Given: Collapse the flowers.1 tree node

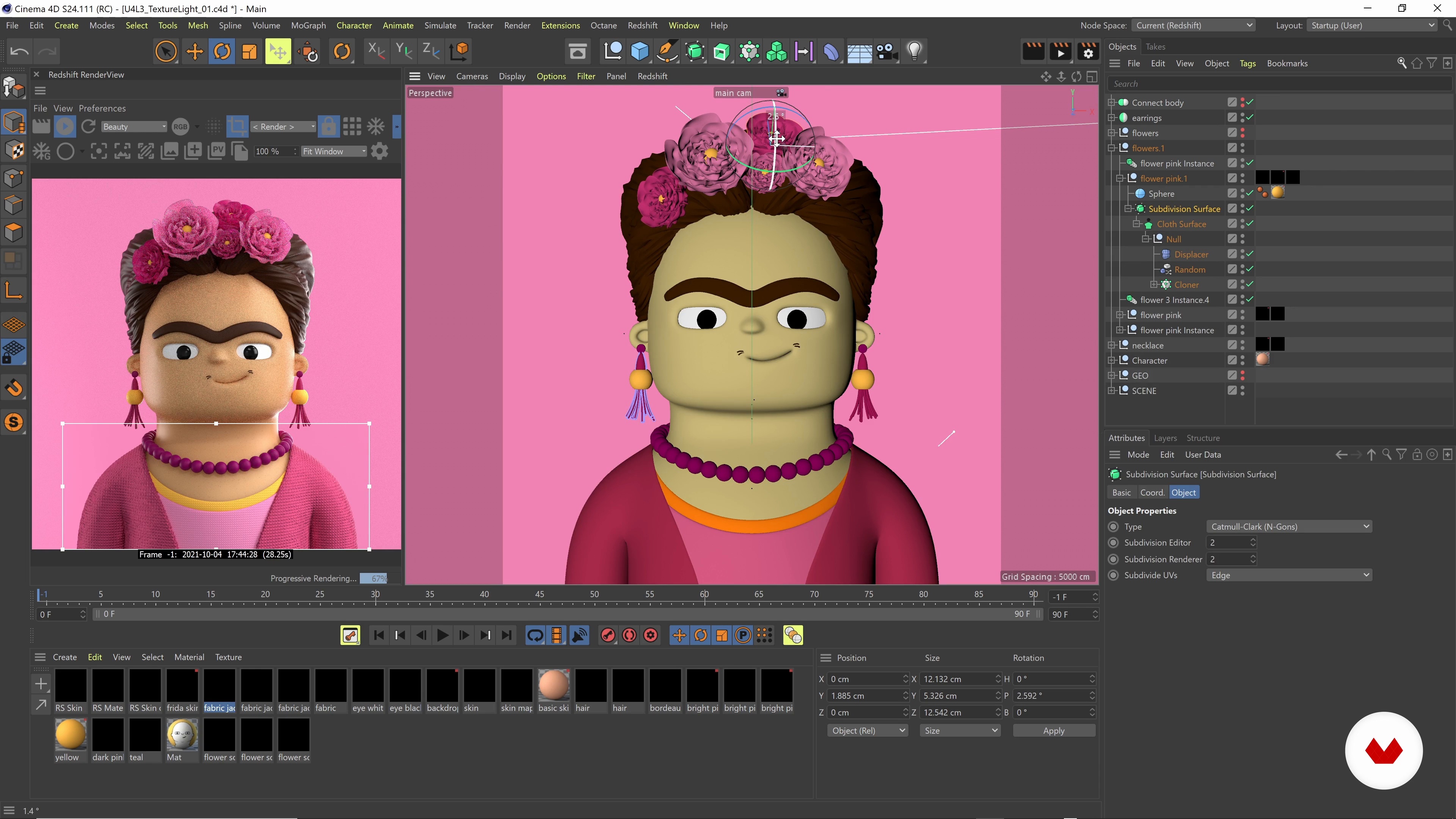Looking at the screenshot, I should (1112, 148).
